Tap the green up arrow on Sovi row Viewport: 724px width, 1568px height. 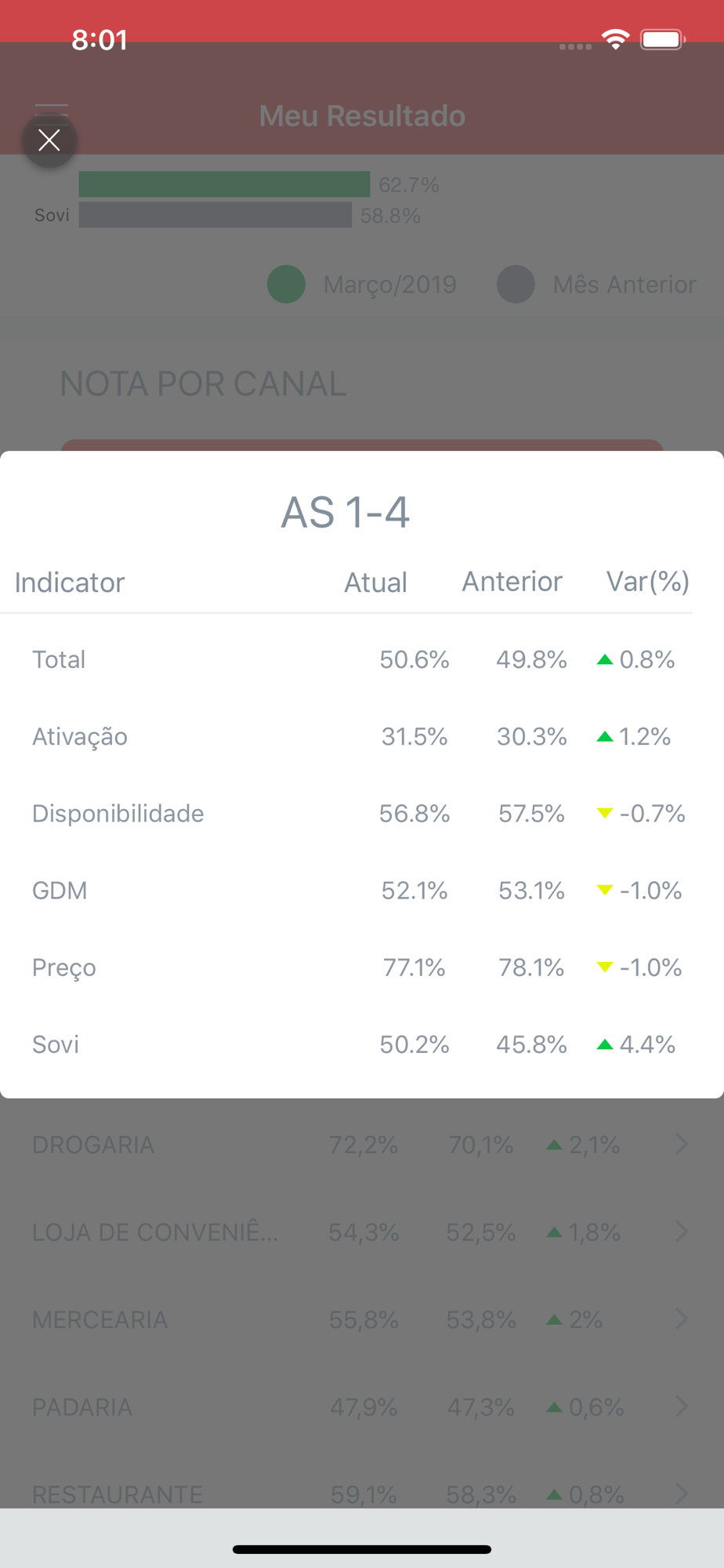[604, 1044]
